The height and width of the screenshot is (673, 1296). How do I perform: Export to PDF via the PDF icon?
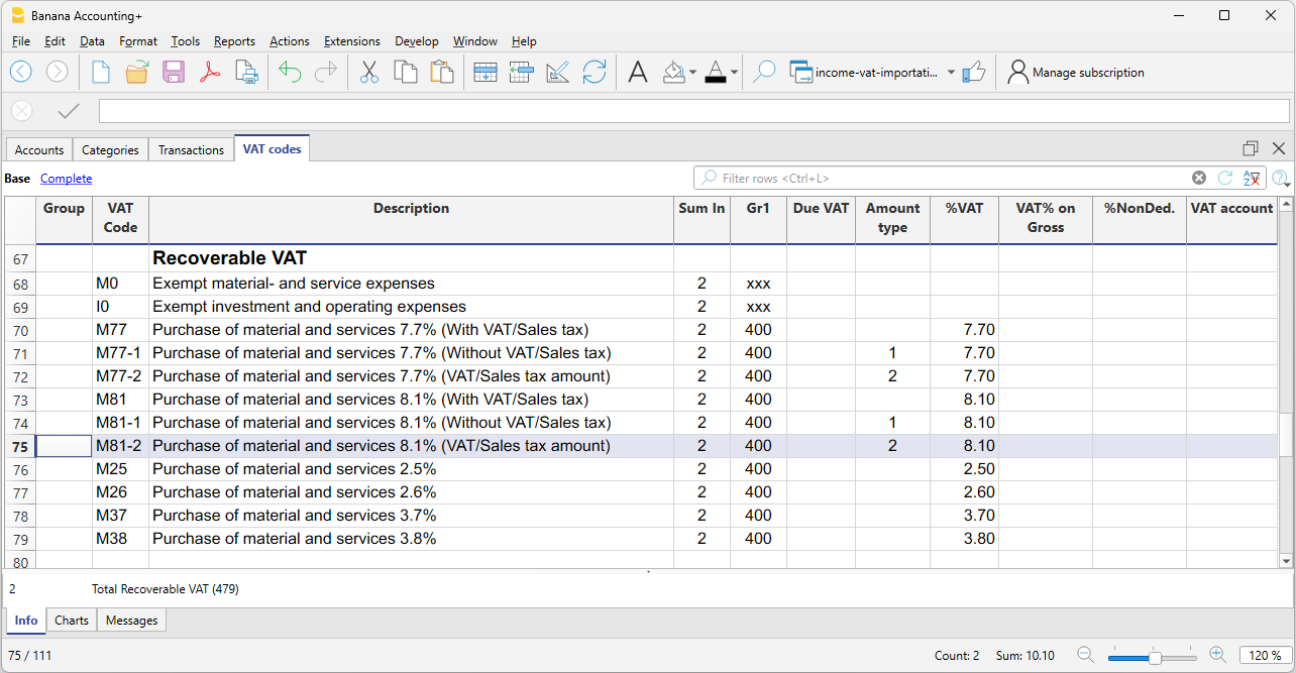tap(209, 72)
